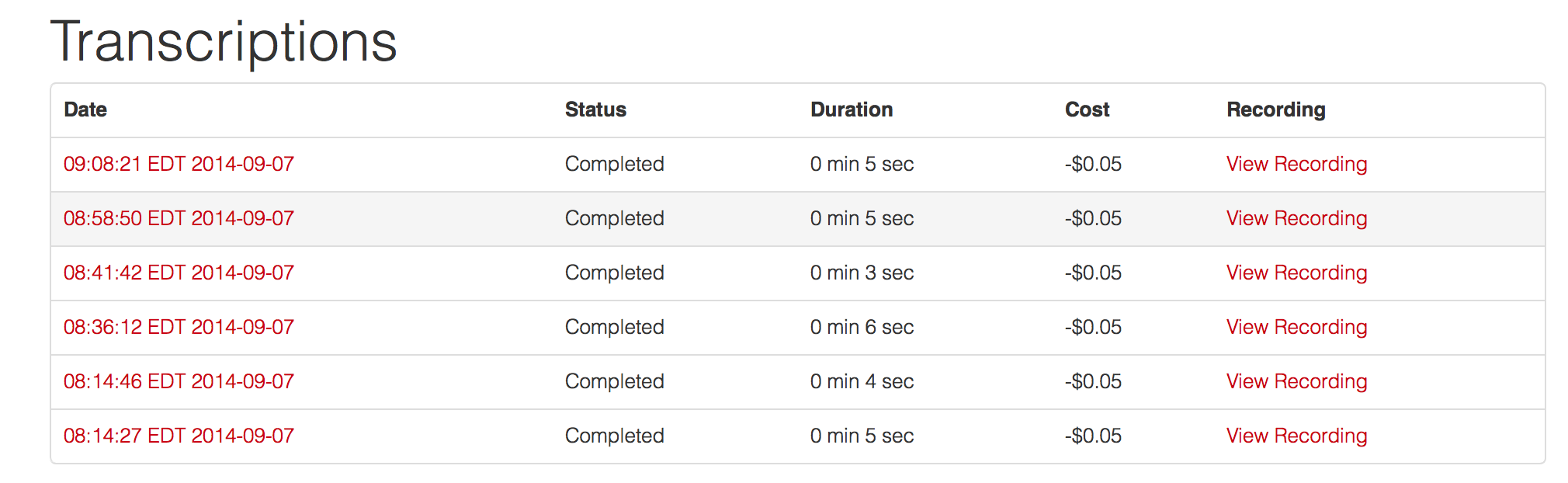The width and height of the screenshot is (1568, 483).
Task: Click the Date column header
Action: pos(85,109)
